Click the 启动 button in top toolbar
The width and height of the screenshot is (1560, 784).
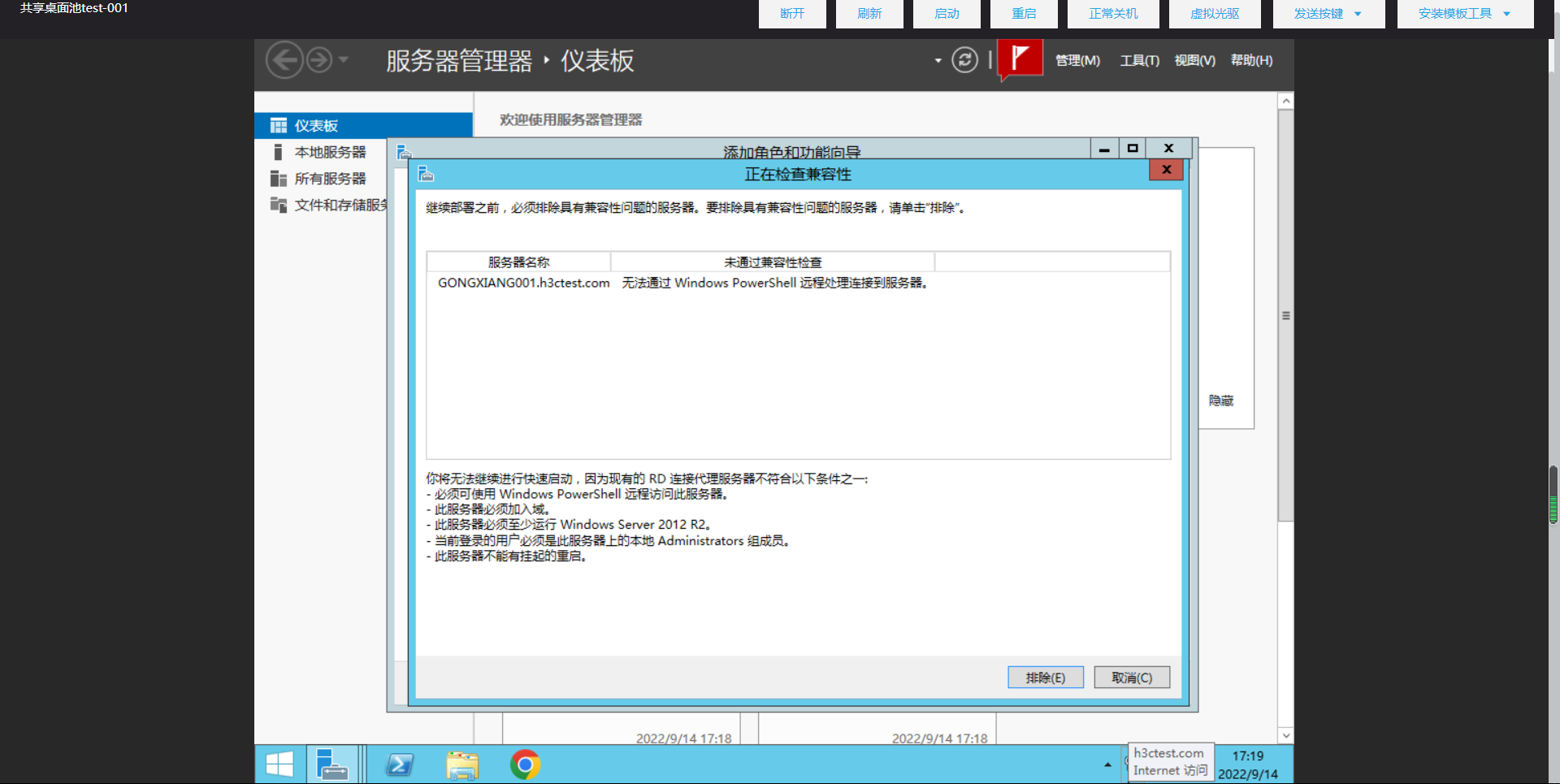click(x=947, y=14)
